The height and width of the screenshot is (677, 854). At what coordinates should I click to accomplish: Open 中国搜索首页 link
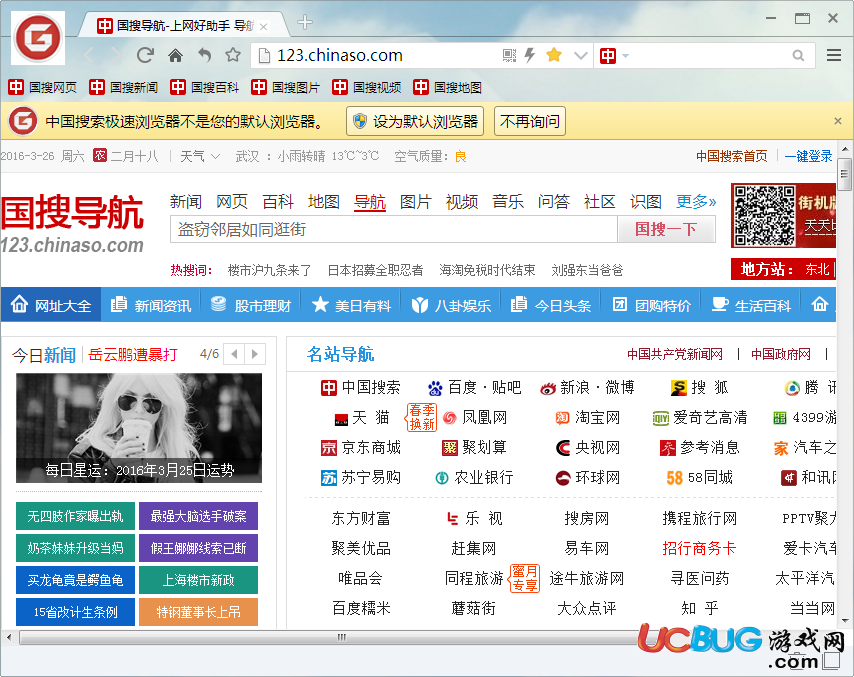[x=731, y=156]
